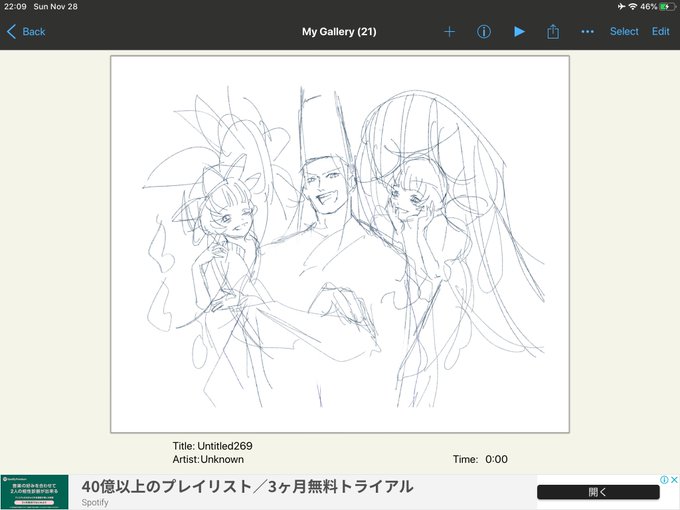Check the battery indicator in status bar
This screenshot has width=680, height=510.
667,7
